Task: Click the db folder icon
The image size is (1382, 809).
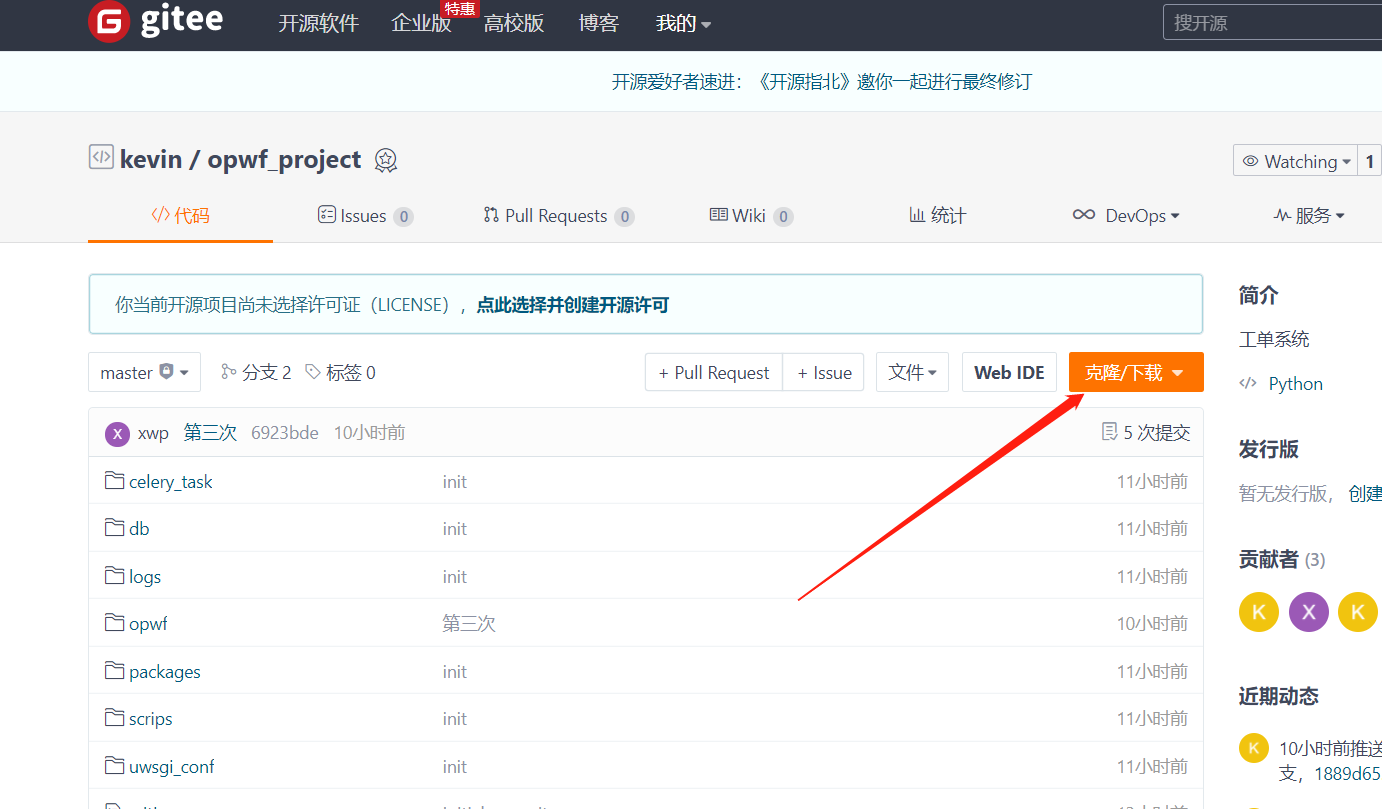Action: [x=114, y=528]
